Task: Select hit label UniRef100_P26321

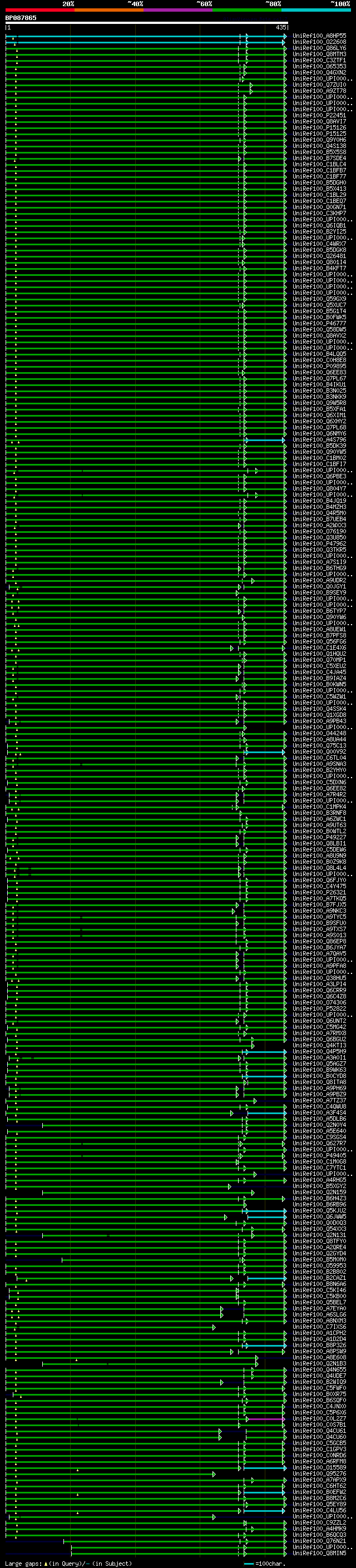Action: click(319, 892)
